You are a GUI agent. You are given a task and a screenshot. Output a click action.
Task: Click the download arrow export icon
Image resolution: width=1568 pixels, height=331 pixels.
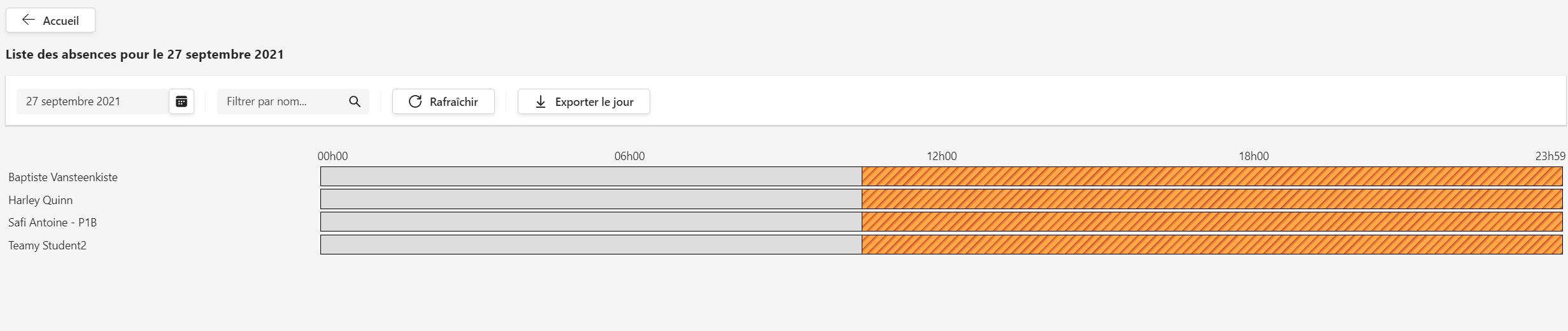[541, 101]
